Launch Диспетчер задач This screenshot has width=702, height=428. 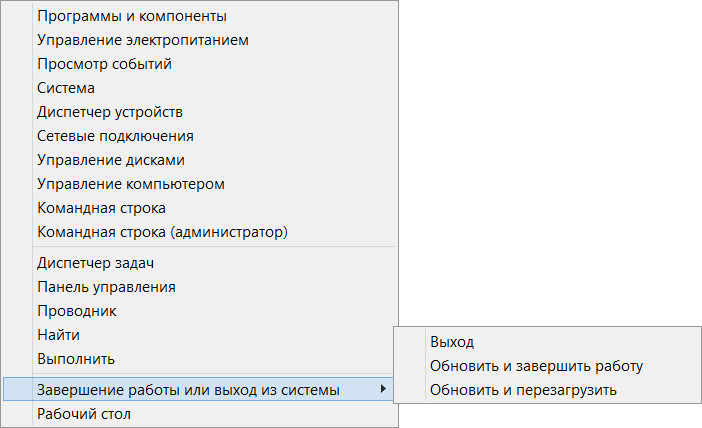click(95, 263)
